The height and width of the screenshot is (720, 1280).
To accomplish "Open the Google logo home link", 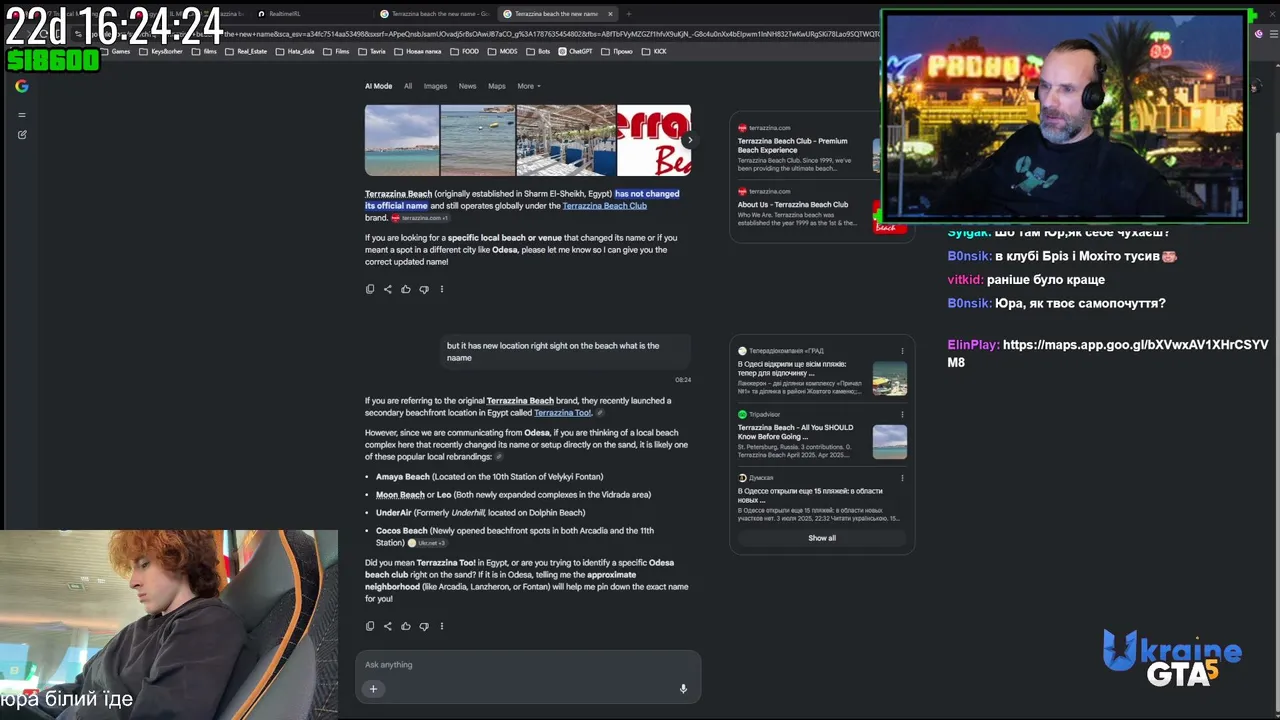I will click(x=21, y=86).
